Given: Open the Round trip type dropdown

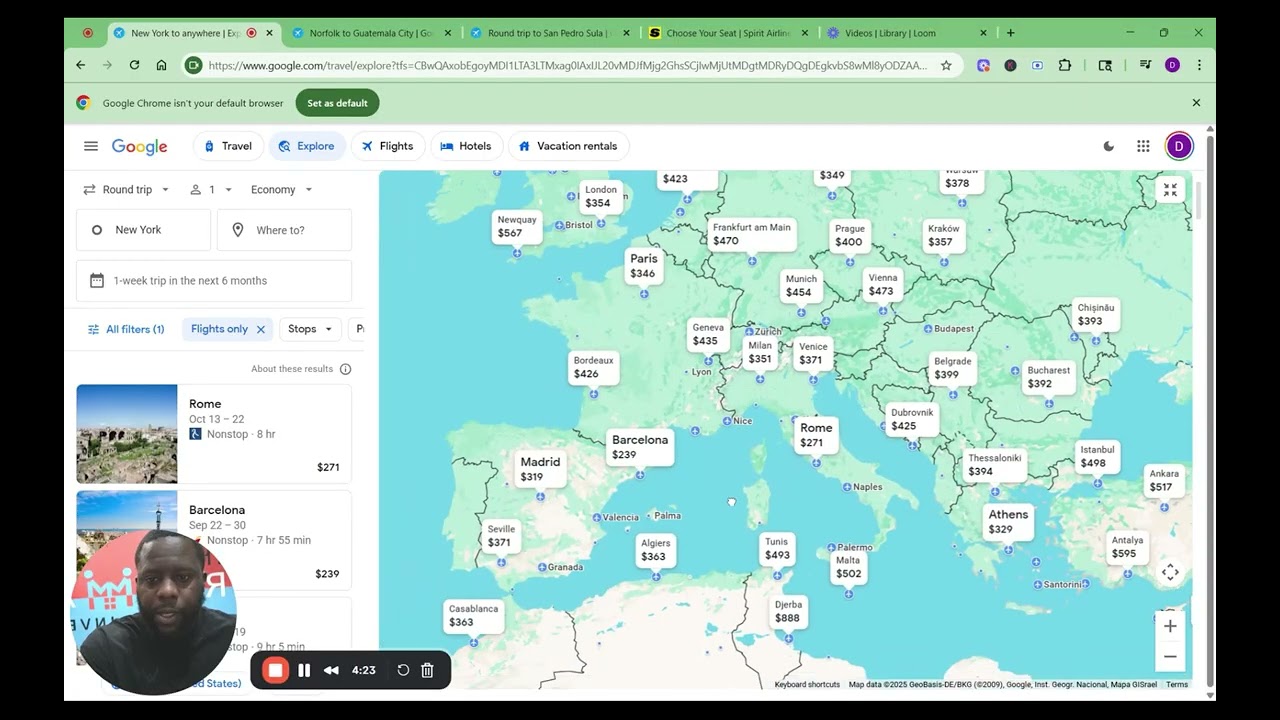Looking at the screenshot, I should click(126, 190).
